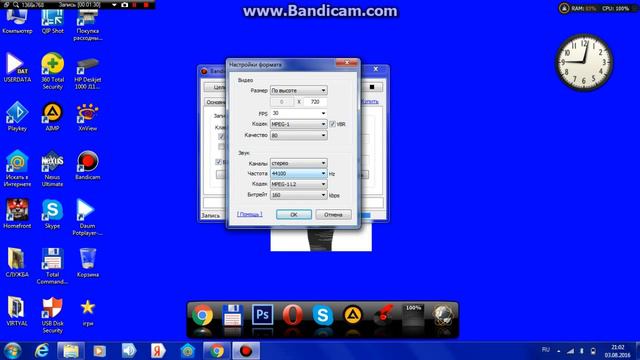
Task: Take a screenshot with Bandicam camera icon
Action: [124, 5]
